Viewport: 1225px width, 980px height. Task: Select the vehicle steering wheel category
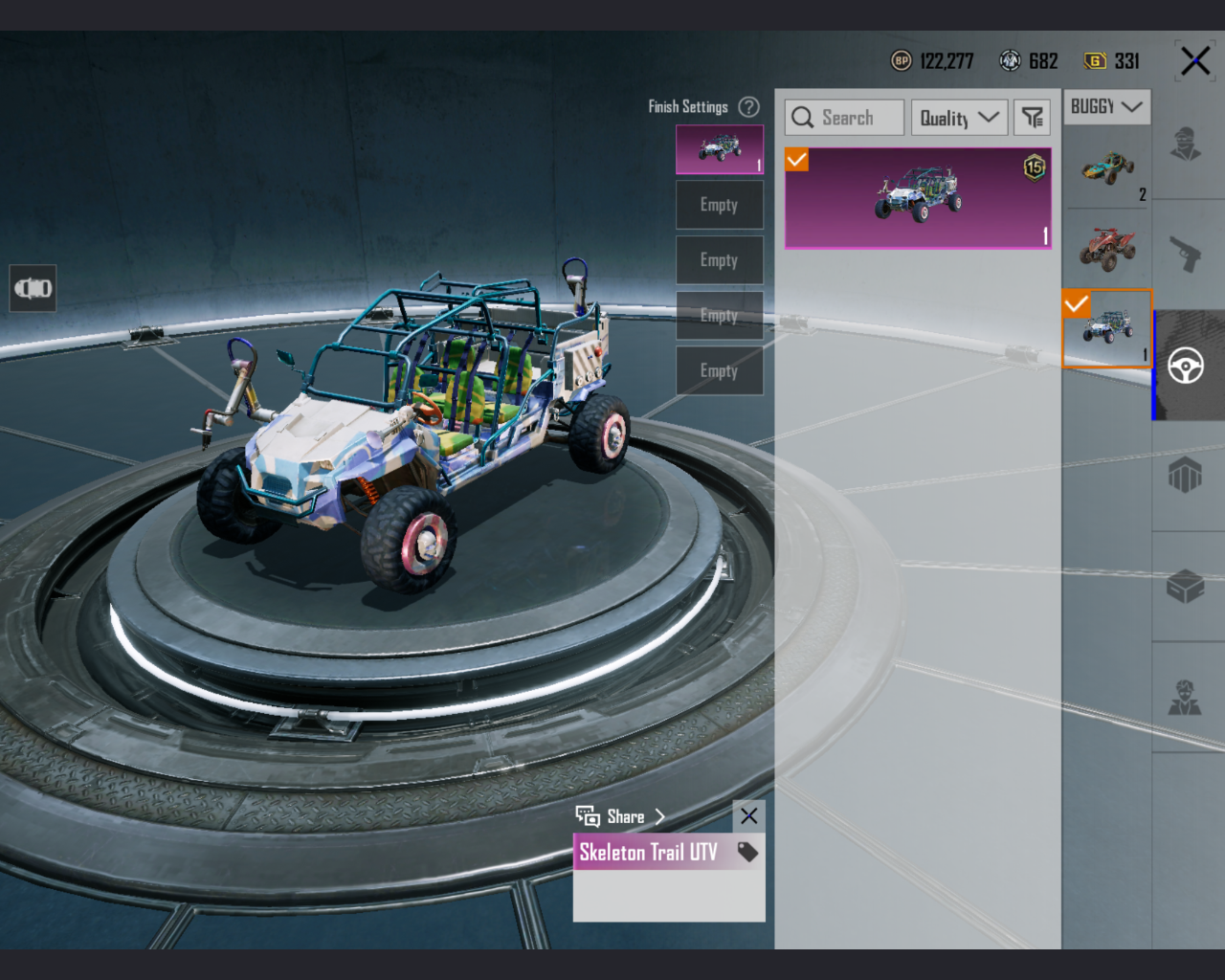pyautogui.click(x=1187, y=366)
